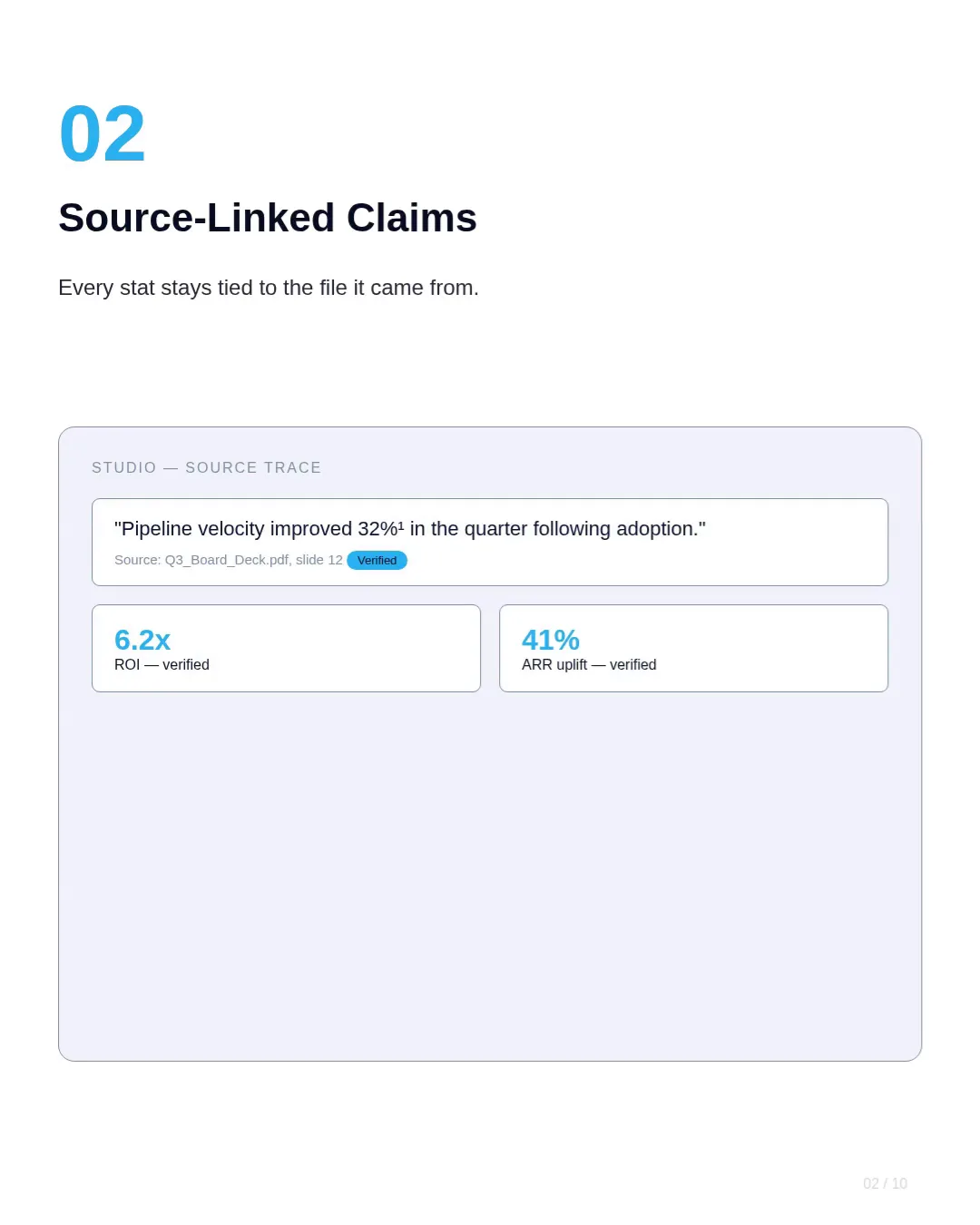Image resolution: width=980 pixels, height=1225 pixels.
Task: Select the pipeline velocity quote card
Action: 490,542
